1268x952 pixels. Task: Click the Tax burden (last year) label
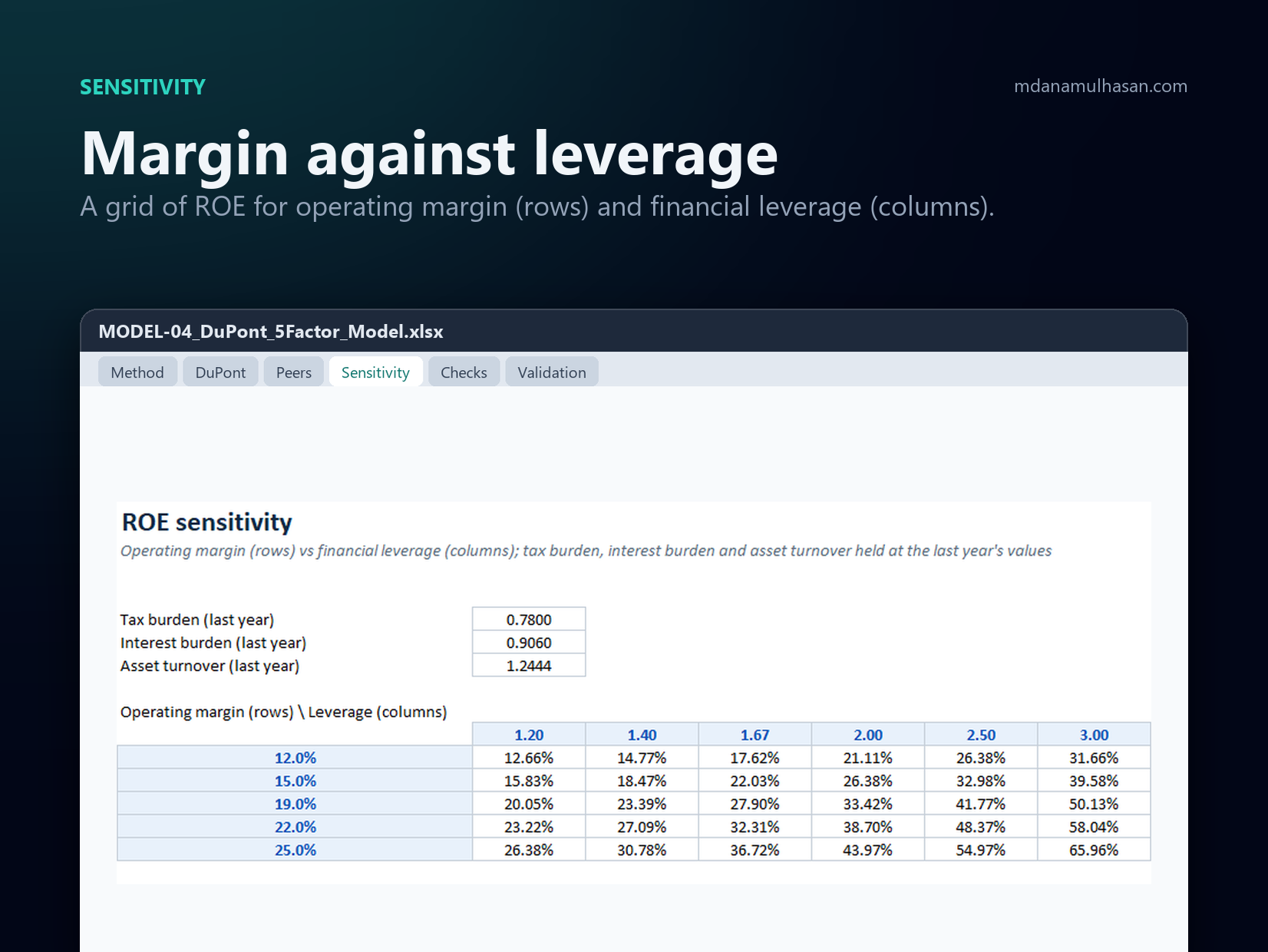pos(197,620)
